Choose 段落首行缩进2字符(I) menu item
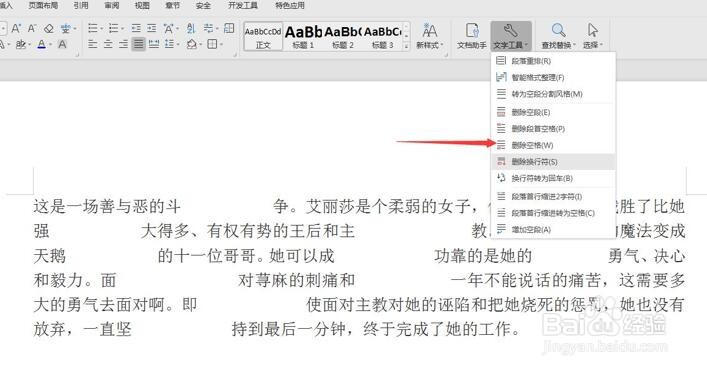 [x=553, y=197]
